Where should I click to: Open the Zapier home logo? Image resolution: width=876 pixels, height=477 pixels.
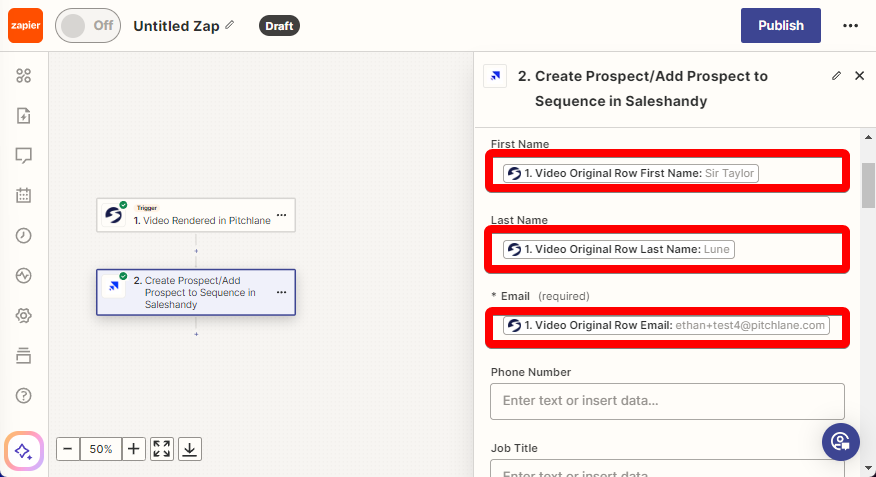tap(25, 26)
